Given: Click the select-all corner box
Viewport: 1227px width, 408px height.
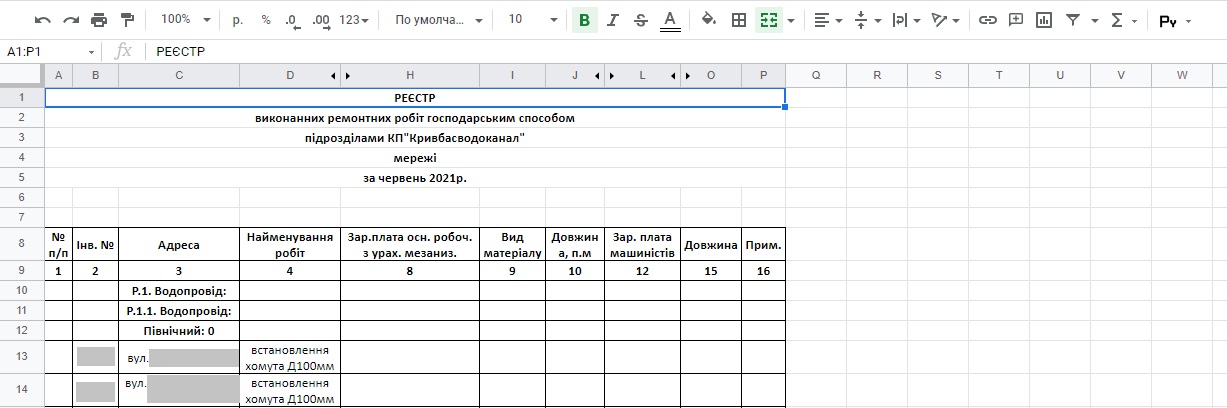Looking at the screenshot, I should click(22, 76).
